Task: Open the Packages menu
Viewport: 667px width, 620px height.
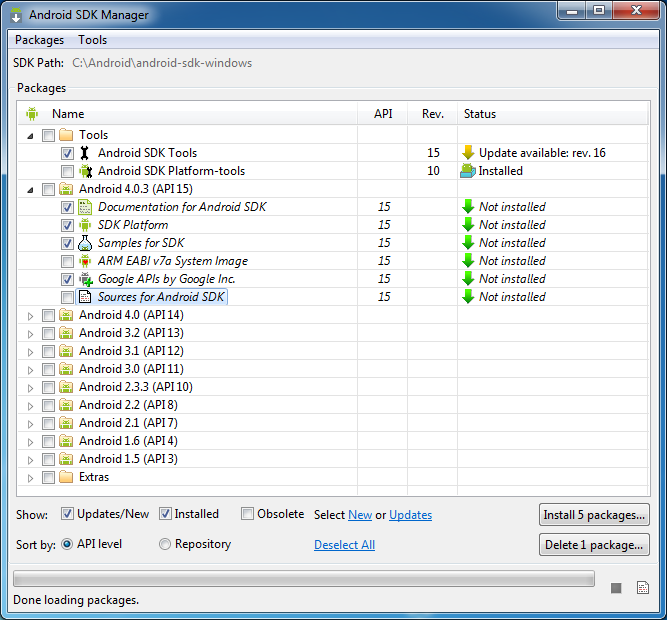Action: 40,40
